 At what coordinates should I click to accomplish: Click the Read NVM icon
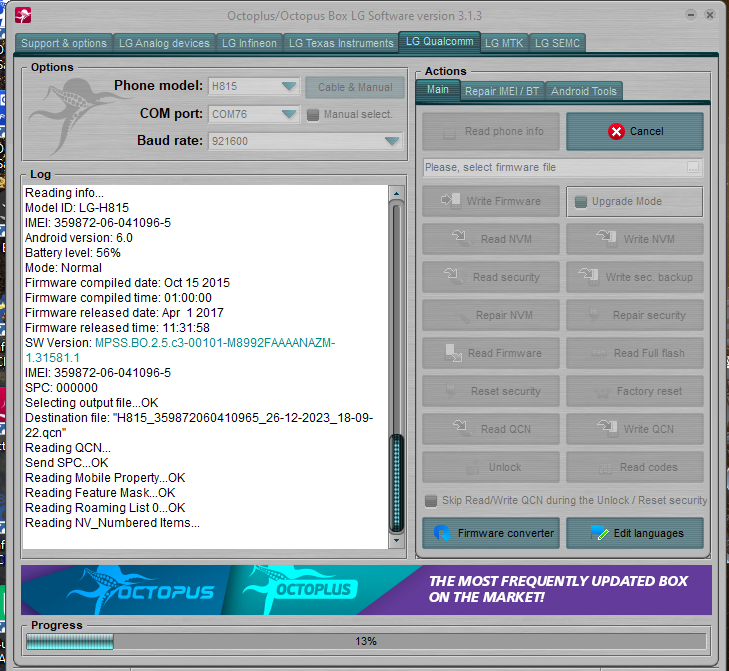[x=461, y=239]
